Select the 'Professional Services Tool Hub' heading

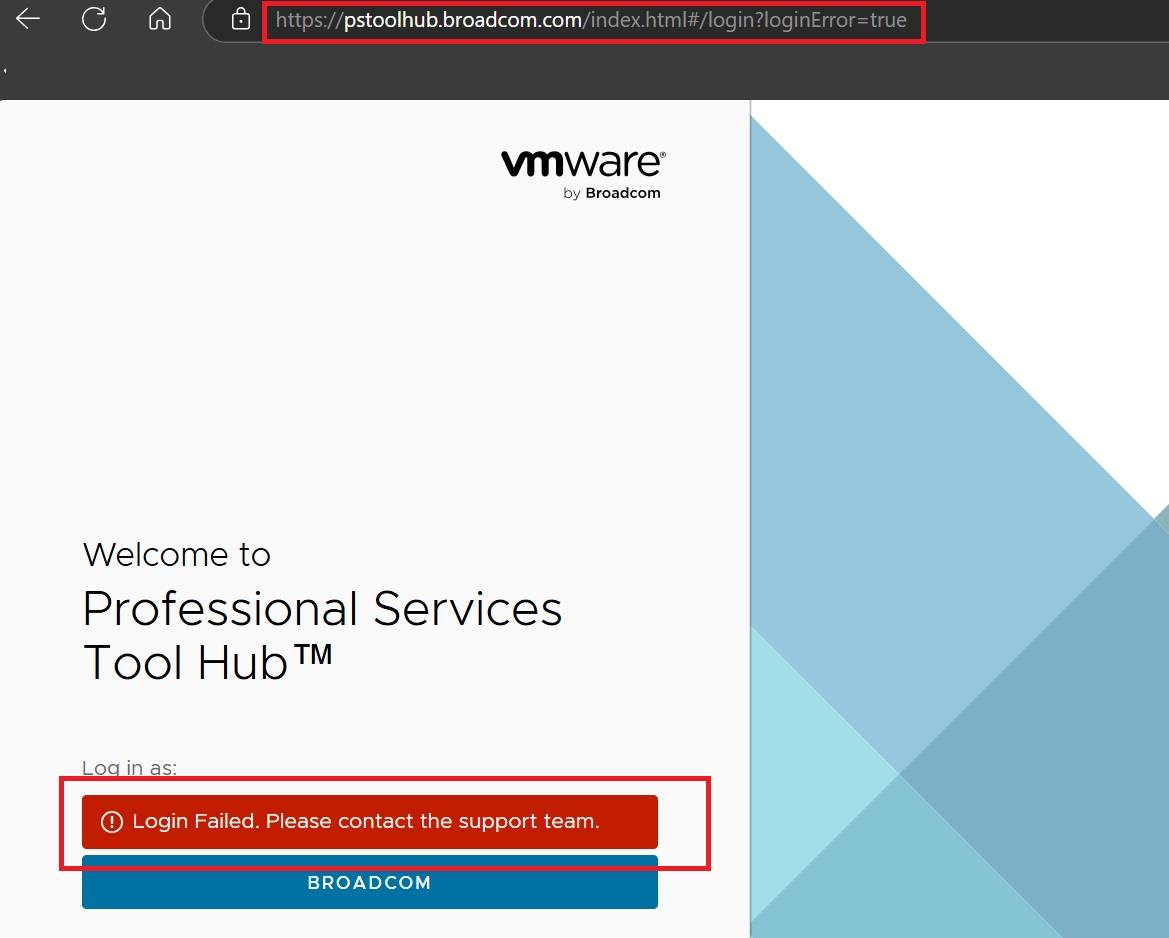tap(322, 635)
